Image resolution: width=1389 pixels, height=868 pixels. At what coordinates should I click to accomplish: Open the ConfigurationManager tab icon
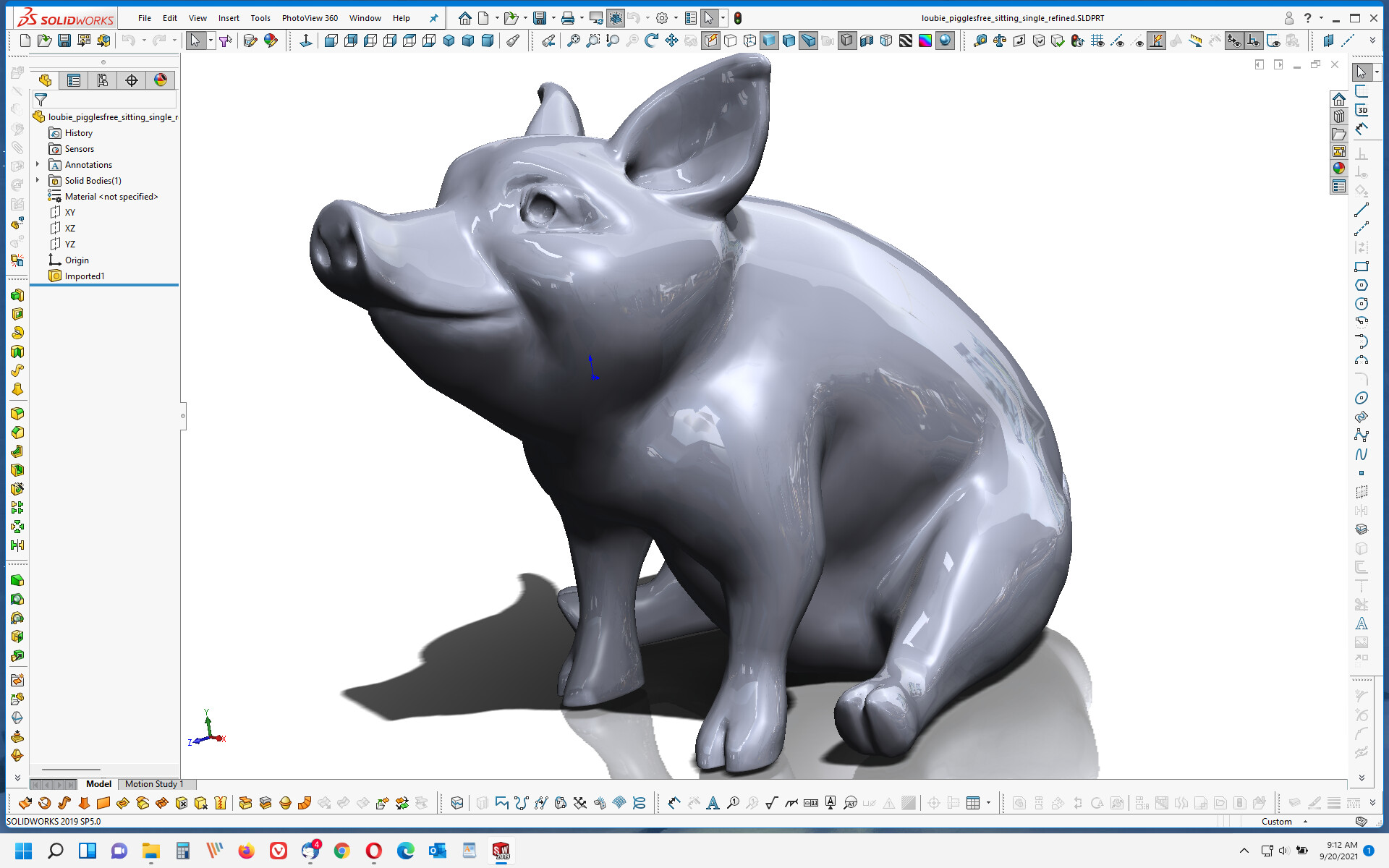[x=103, y=80]
